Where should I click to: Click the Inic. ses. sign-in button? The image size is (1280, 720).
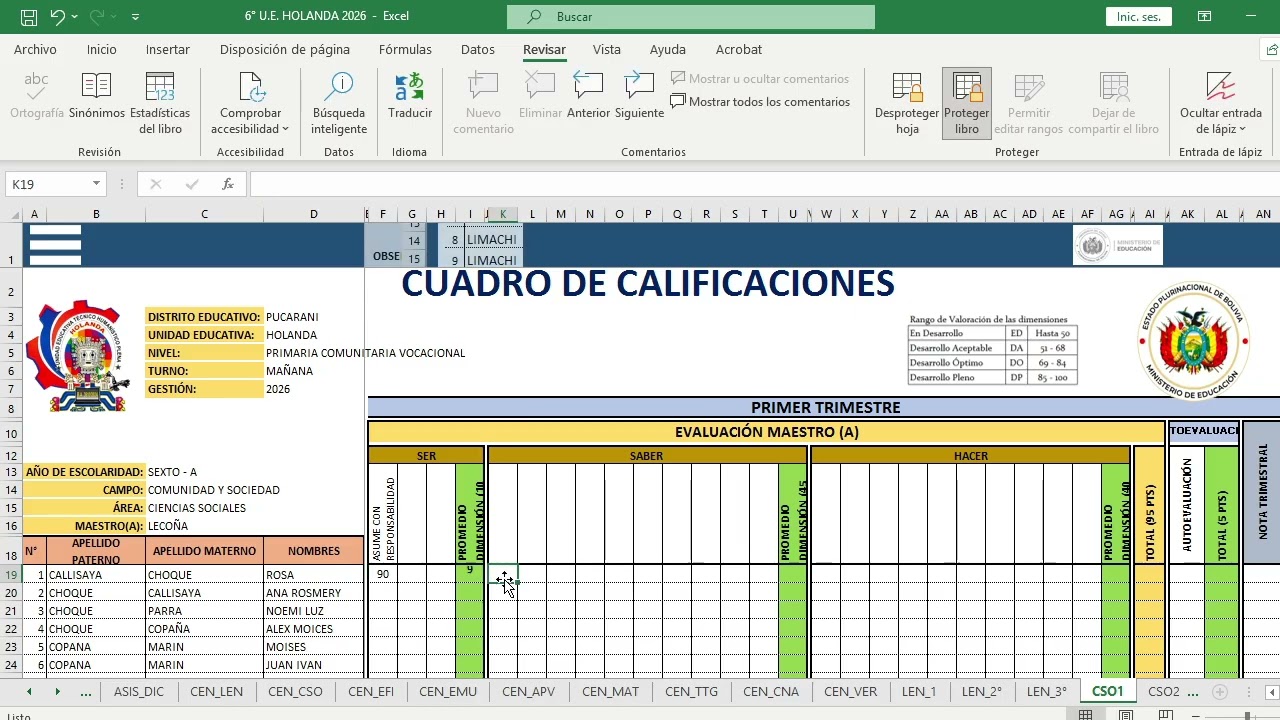pos(1139,17)
